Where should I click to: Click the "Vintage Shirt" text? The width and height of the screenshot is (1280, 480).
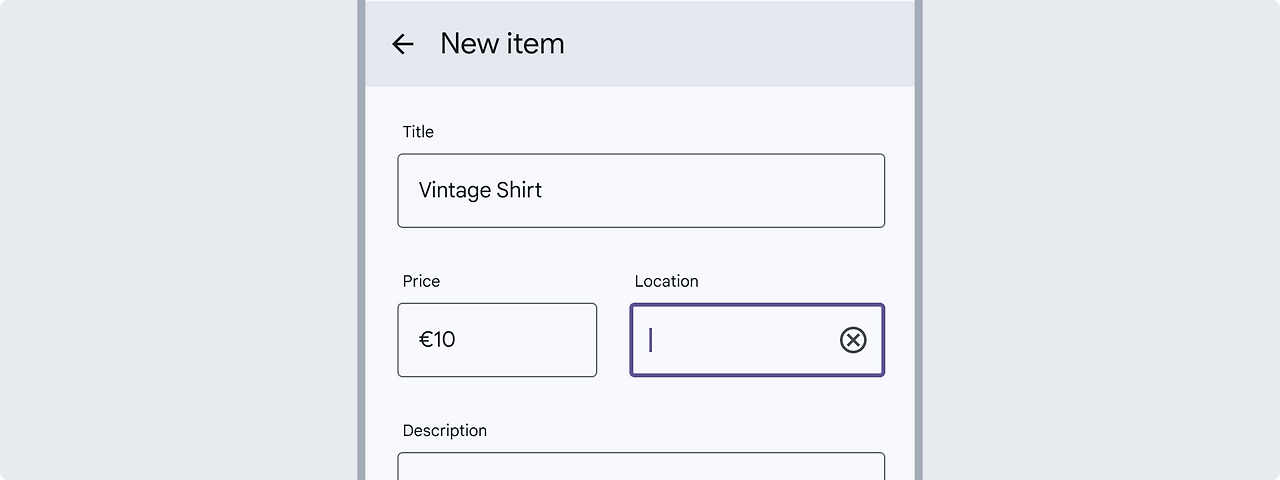(x=480, y=190)
